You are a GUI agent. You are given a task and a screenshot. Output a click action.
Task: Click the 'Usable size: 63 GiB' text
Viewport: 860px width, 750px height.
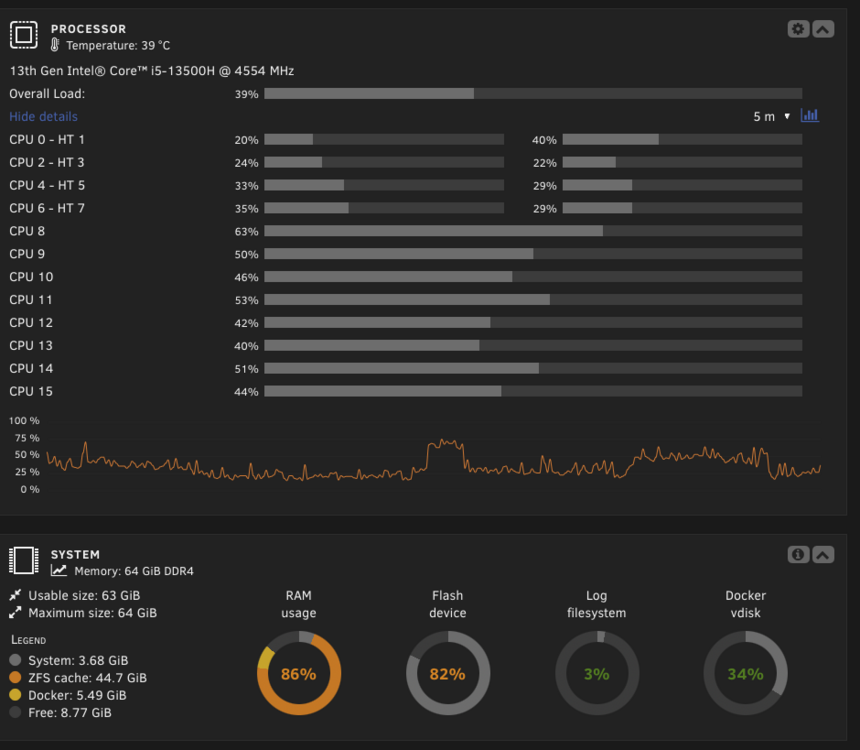(84, 595)
